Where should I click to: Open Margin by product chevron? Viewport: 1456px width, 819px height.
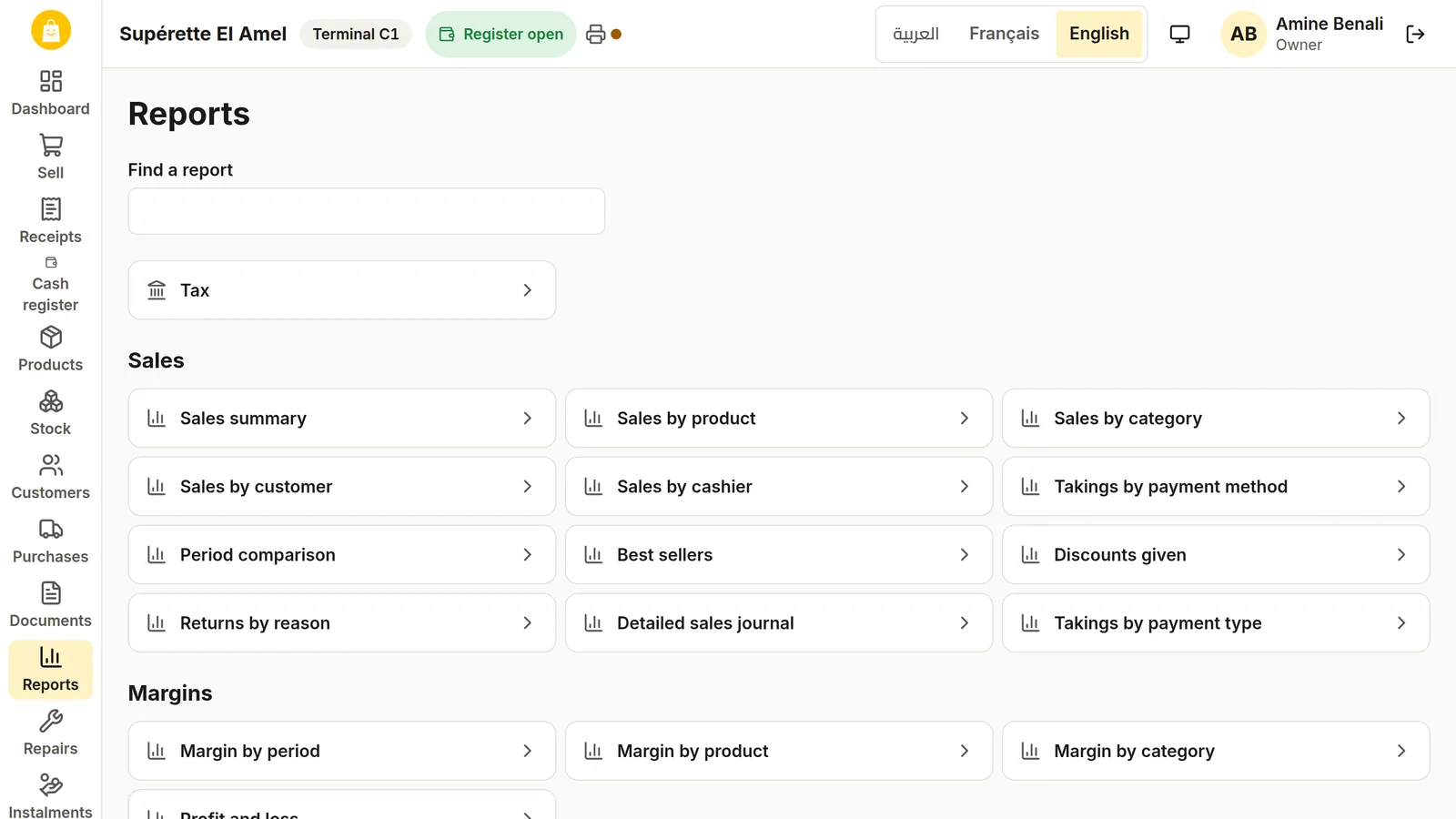click(x=965, y=751)
